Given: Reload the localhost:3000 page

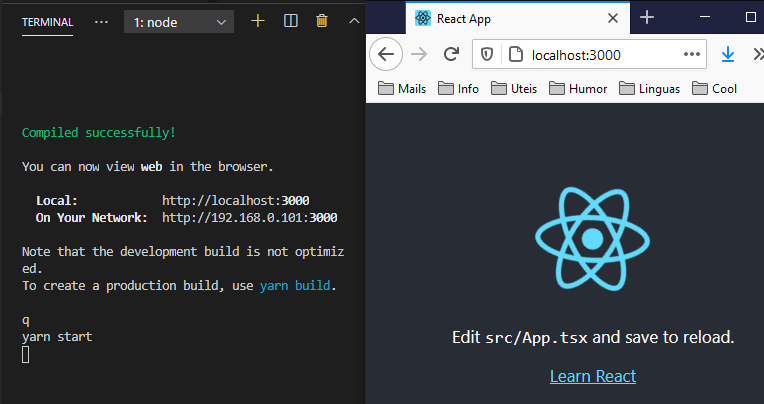Looking at the screenshot, I should 452,54.
